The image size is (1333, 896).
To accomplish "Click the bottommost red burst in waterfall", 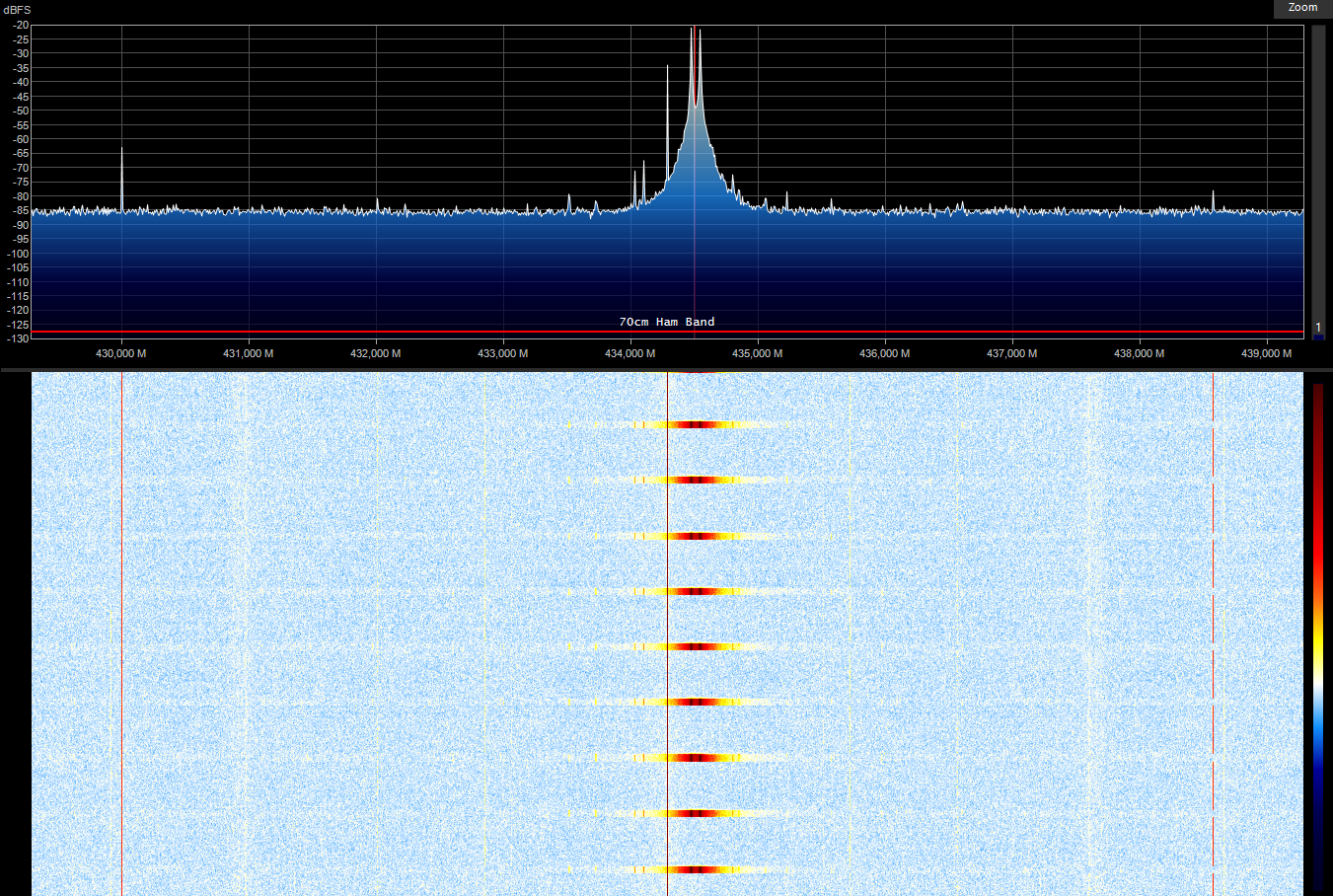I will [698, 869].
